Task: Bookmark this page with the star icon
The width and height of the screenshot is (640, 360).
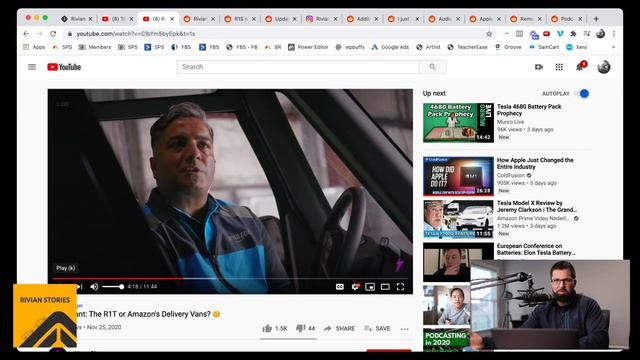Action: click(x=489, y=34)
